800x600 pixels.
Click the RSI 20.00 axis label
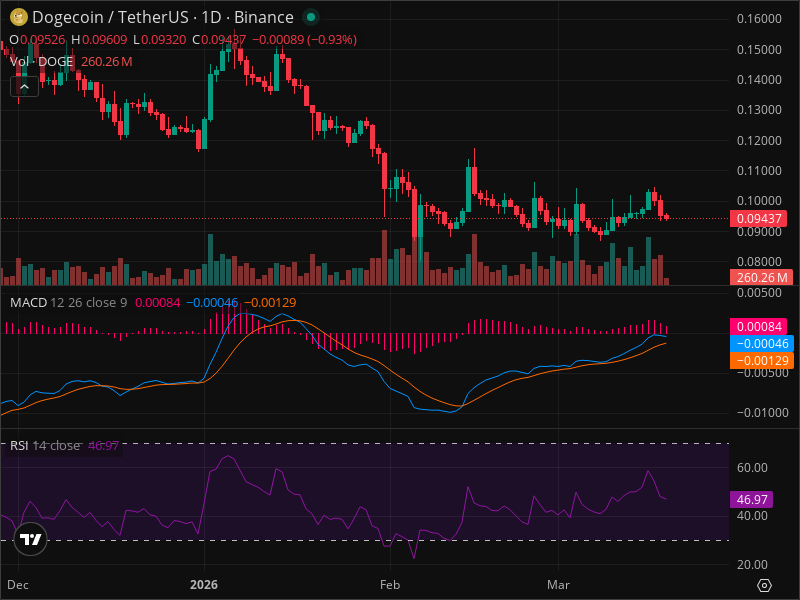[752, 564]
